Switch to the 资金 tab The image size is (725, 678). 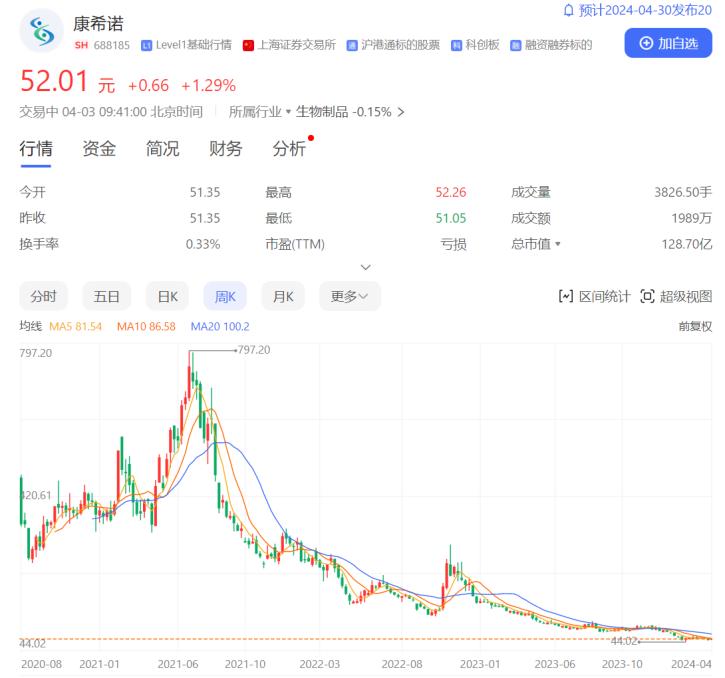pyautogui.click(x=99, y=149)
